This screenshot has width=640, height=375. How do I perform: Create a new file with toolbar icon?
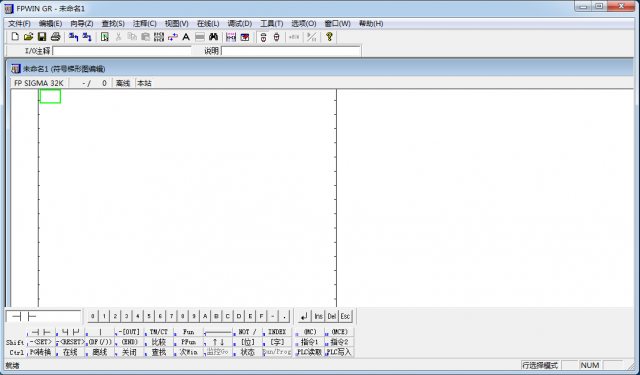(x=15, y=37)
